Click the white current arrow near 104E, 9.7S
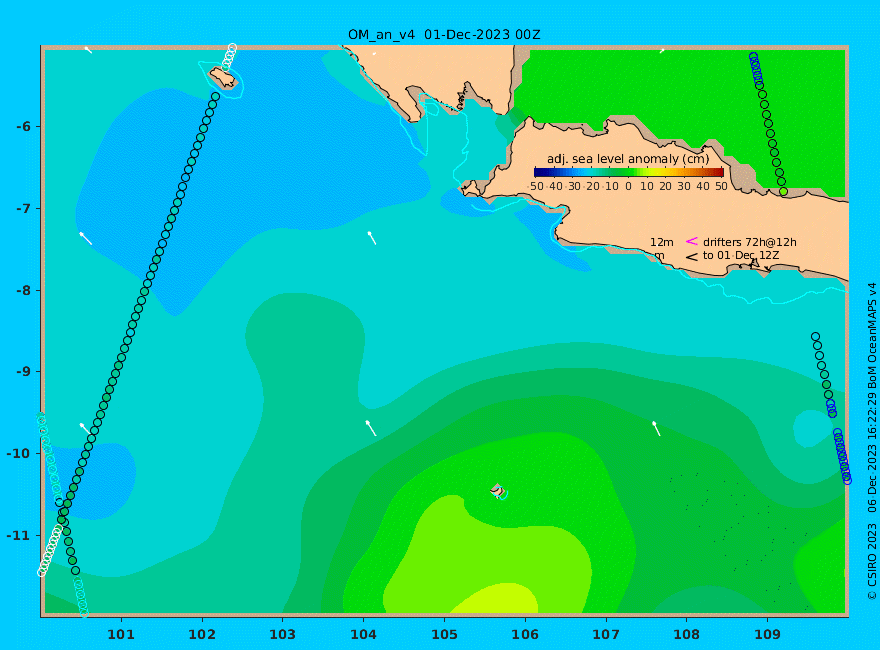Image resolution: width=880 pixels, height=650 pixels. pos(370,428)
